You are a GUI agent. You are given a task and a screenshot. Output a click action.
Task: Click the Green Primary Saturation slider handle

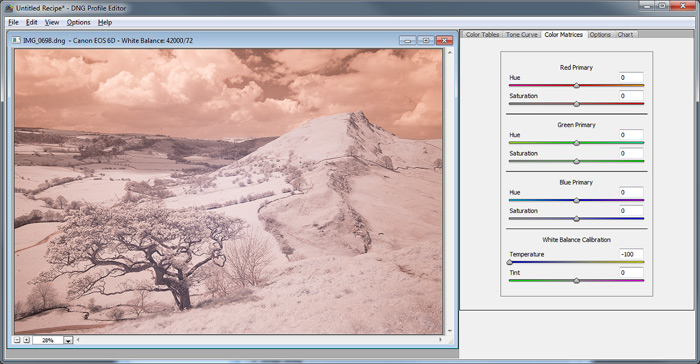pyautogui.click(x=576, y=161)
